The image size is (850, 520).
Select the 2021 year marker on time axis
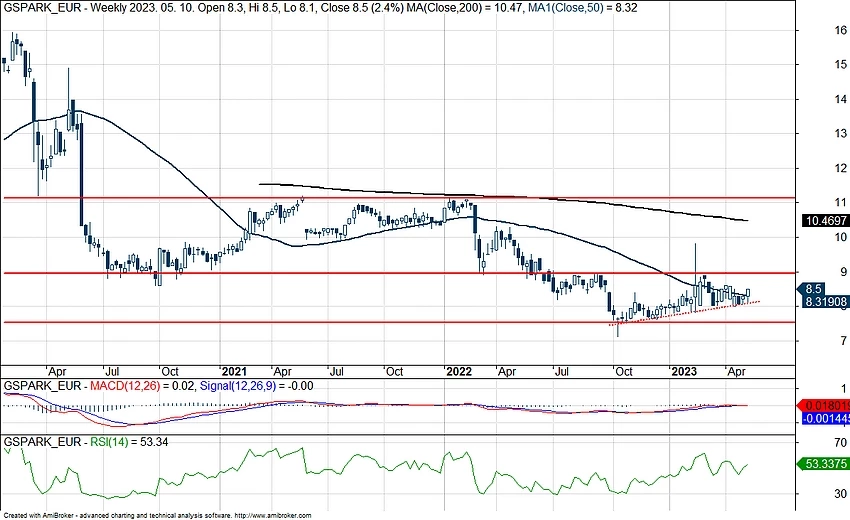click(234, 370)
